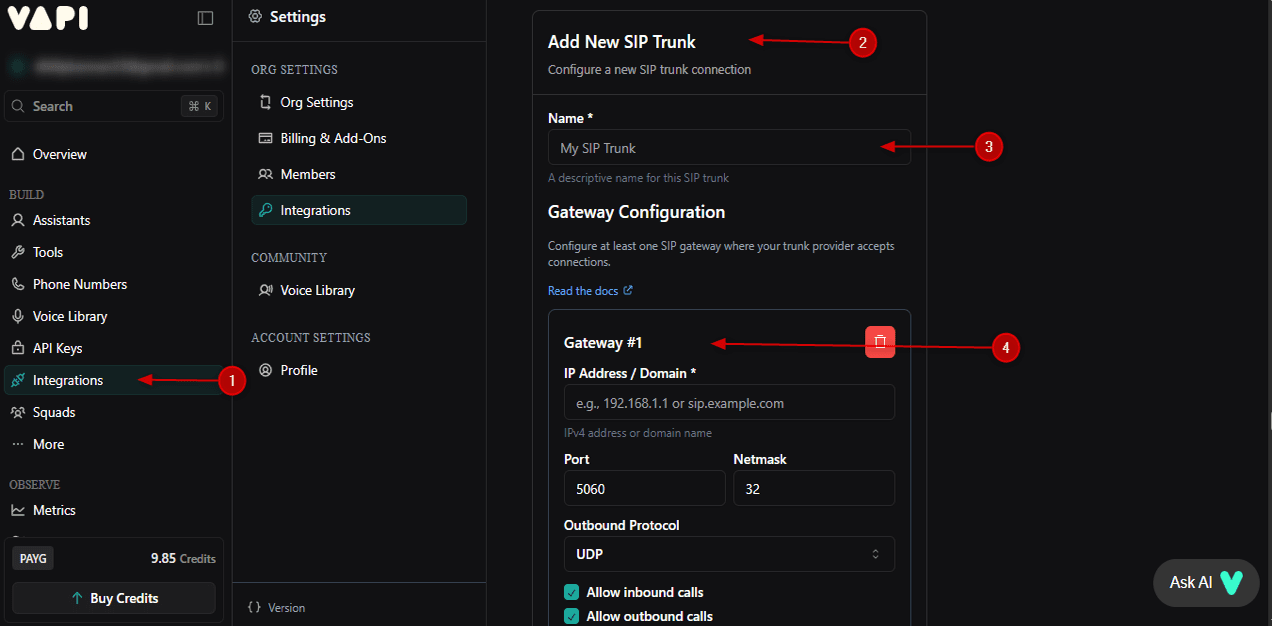
Task: Open the Outbound Protocol dropdown
Action: (x=728, y=554)
